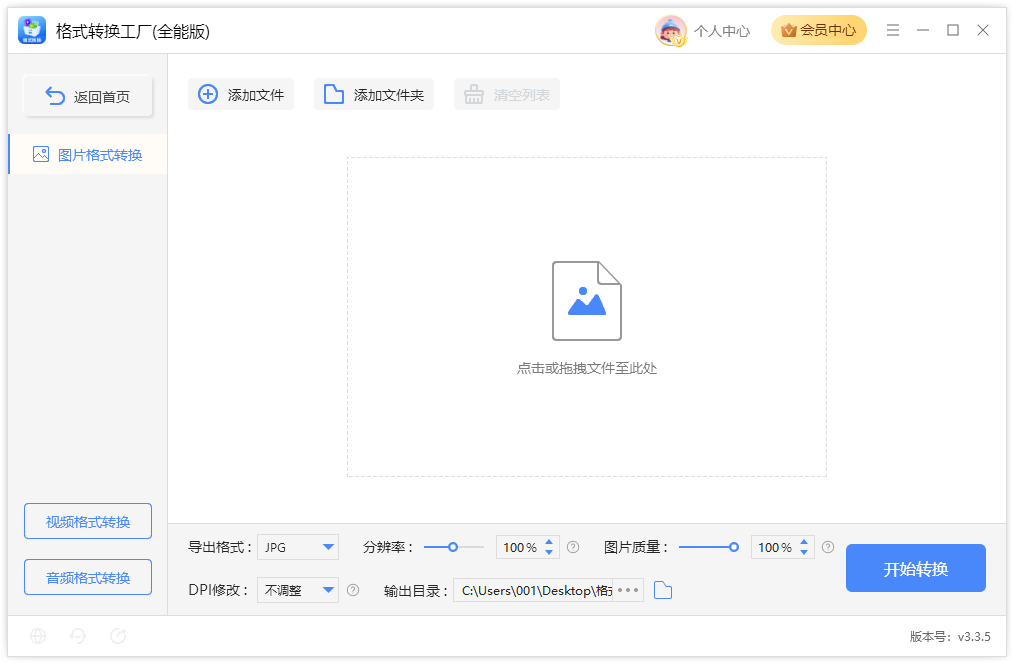This screenshot has width=1014, height=664.
Task: Click the image file icon in drop zone
Action: point(587,301)
